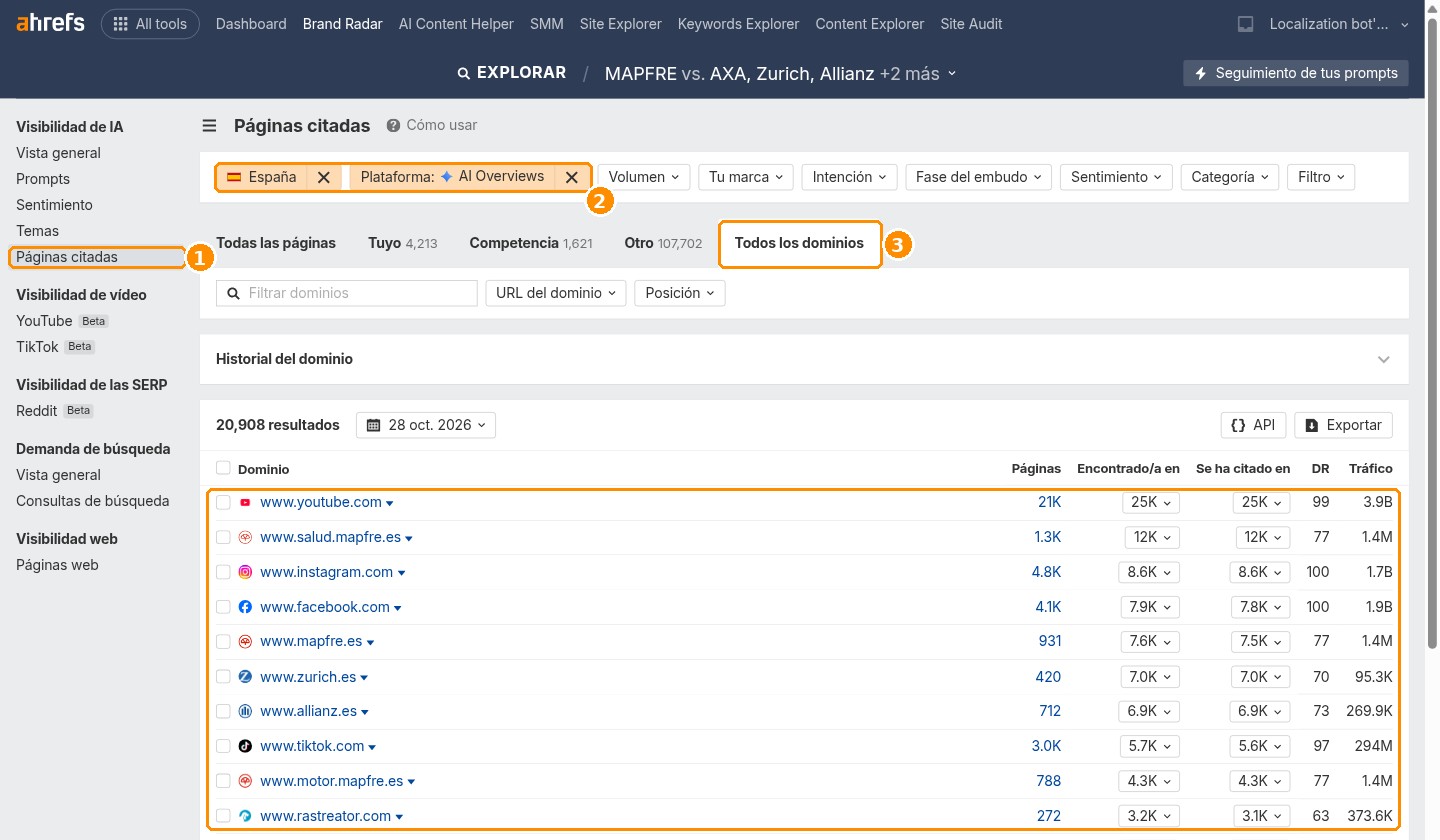
Task: Open Site Explorer in the top navigation
Action: click(x=621, y=24)
